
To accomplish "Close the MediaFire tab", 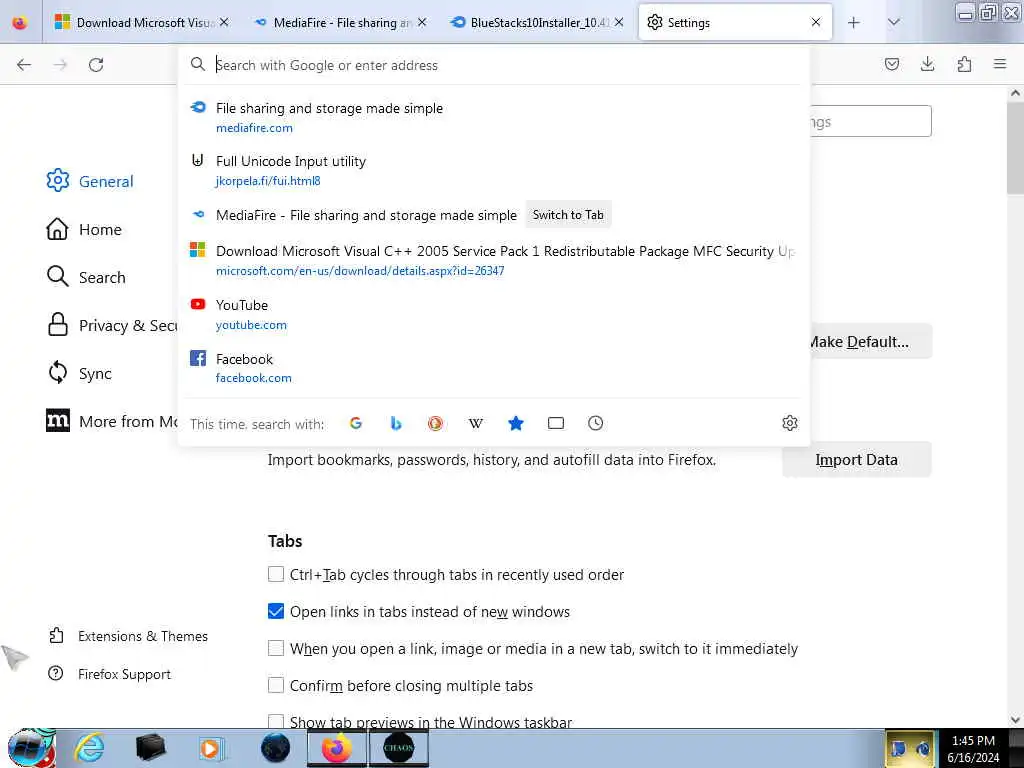I will point(422,22).
